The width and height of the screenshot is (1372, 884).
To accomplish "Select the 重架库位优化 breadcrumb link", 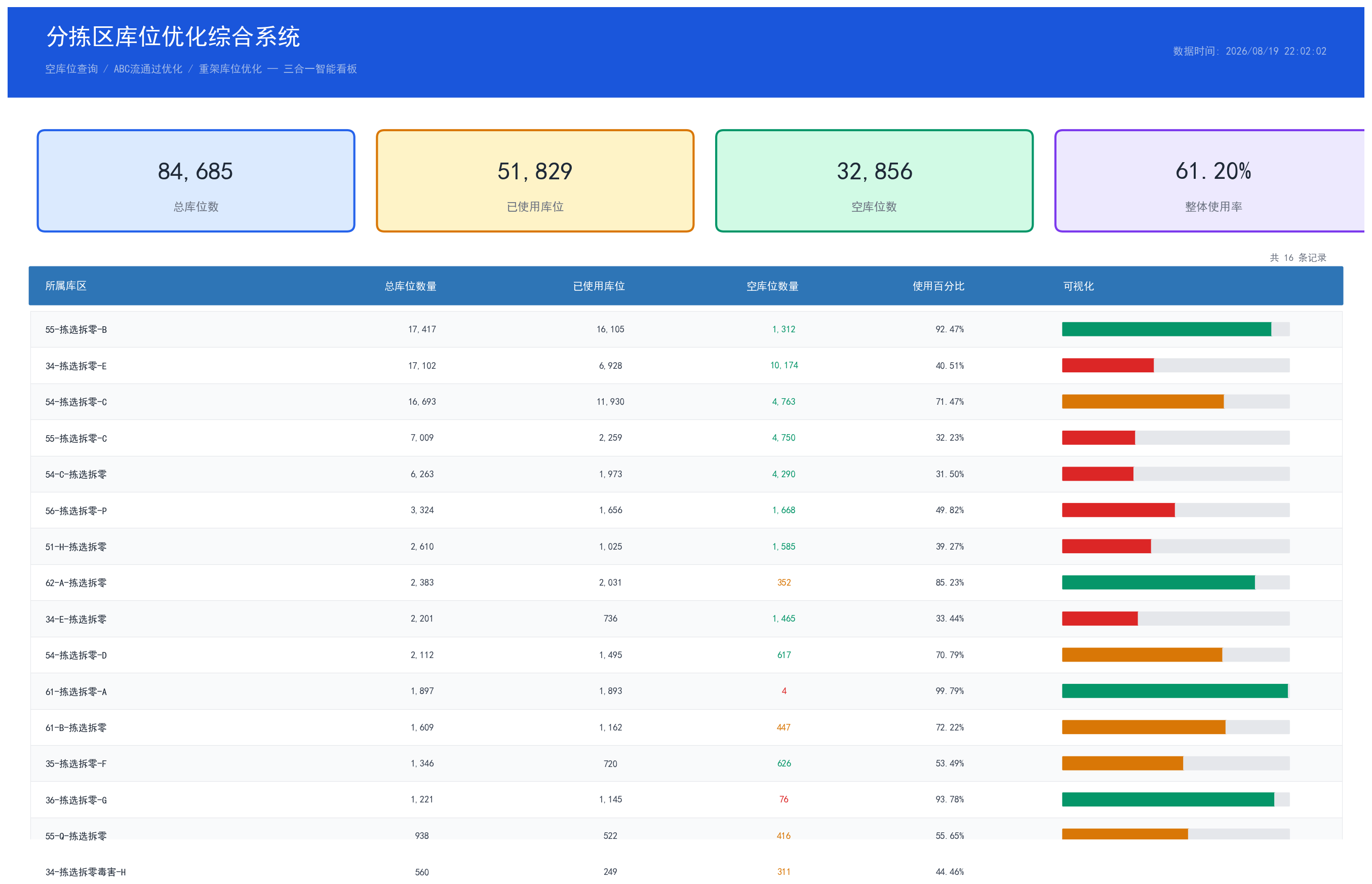I will [230, 69].
